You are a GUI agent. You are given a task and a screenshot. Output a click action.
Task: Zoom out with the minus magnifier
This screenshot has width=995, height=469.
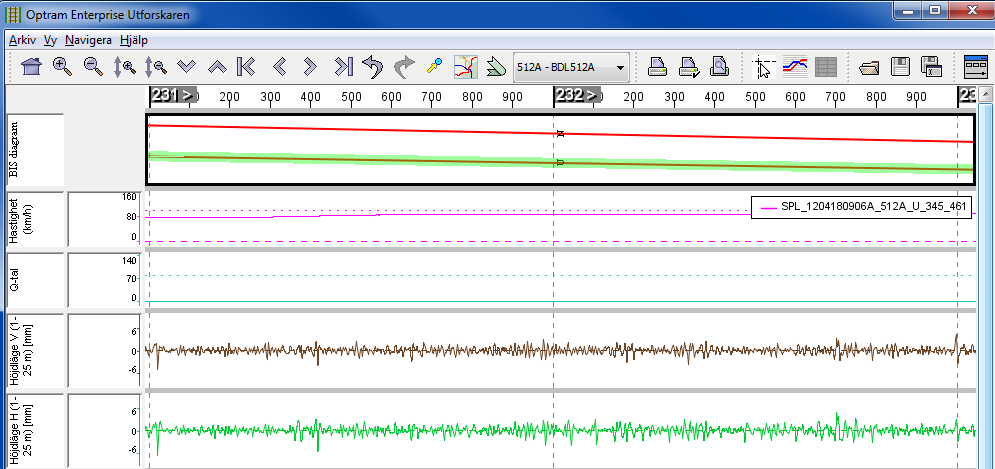pos(94,67)
